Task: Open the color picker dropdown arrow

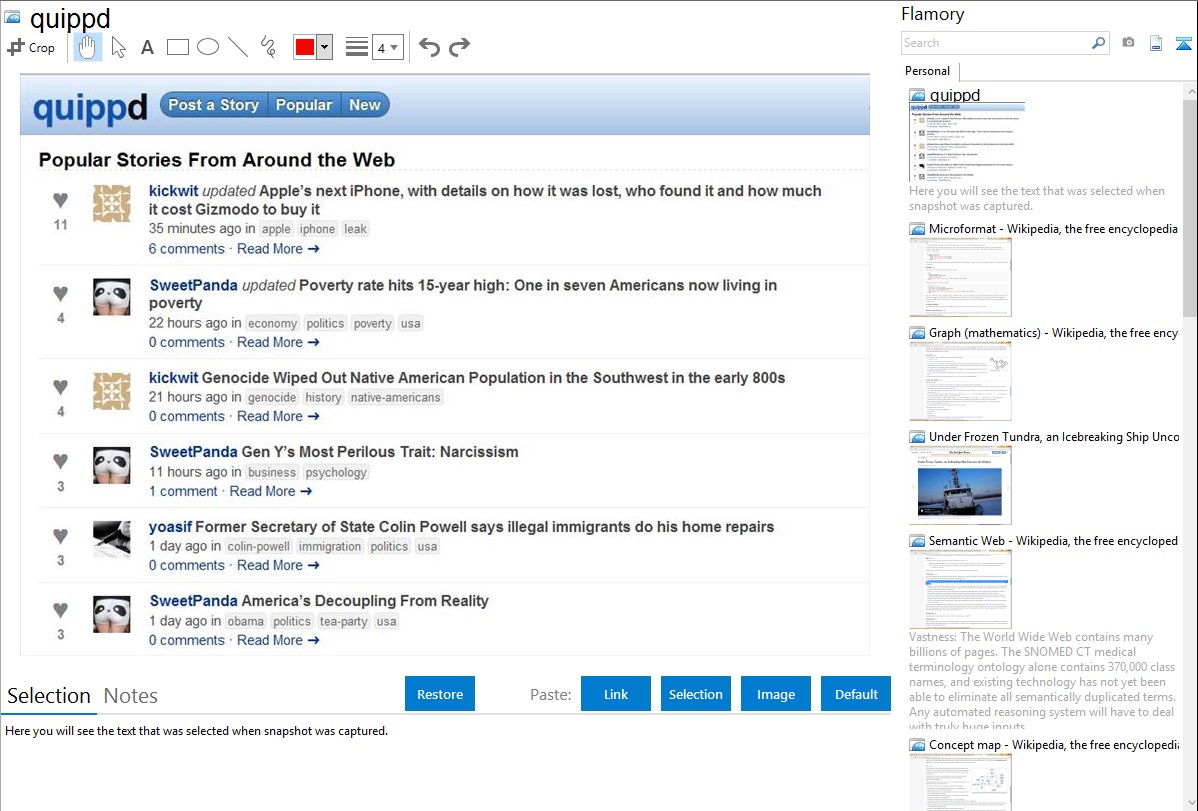Action: 324,47
